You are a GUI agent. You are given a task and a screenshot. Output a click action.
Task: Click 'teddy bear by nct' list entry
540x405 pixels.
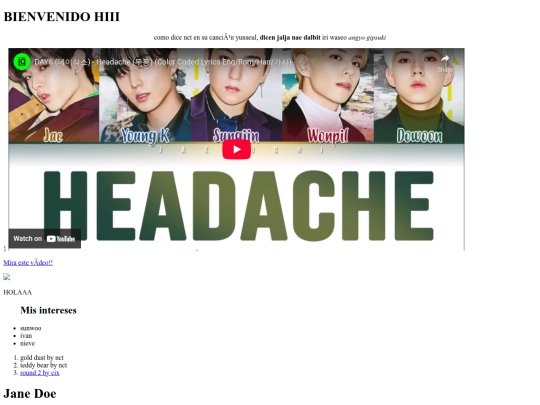click(x=43, y=365)
